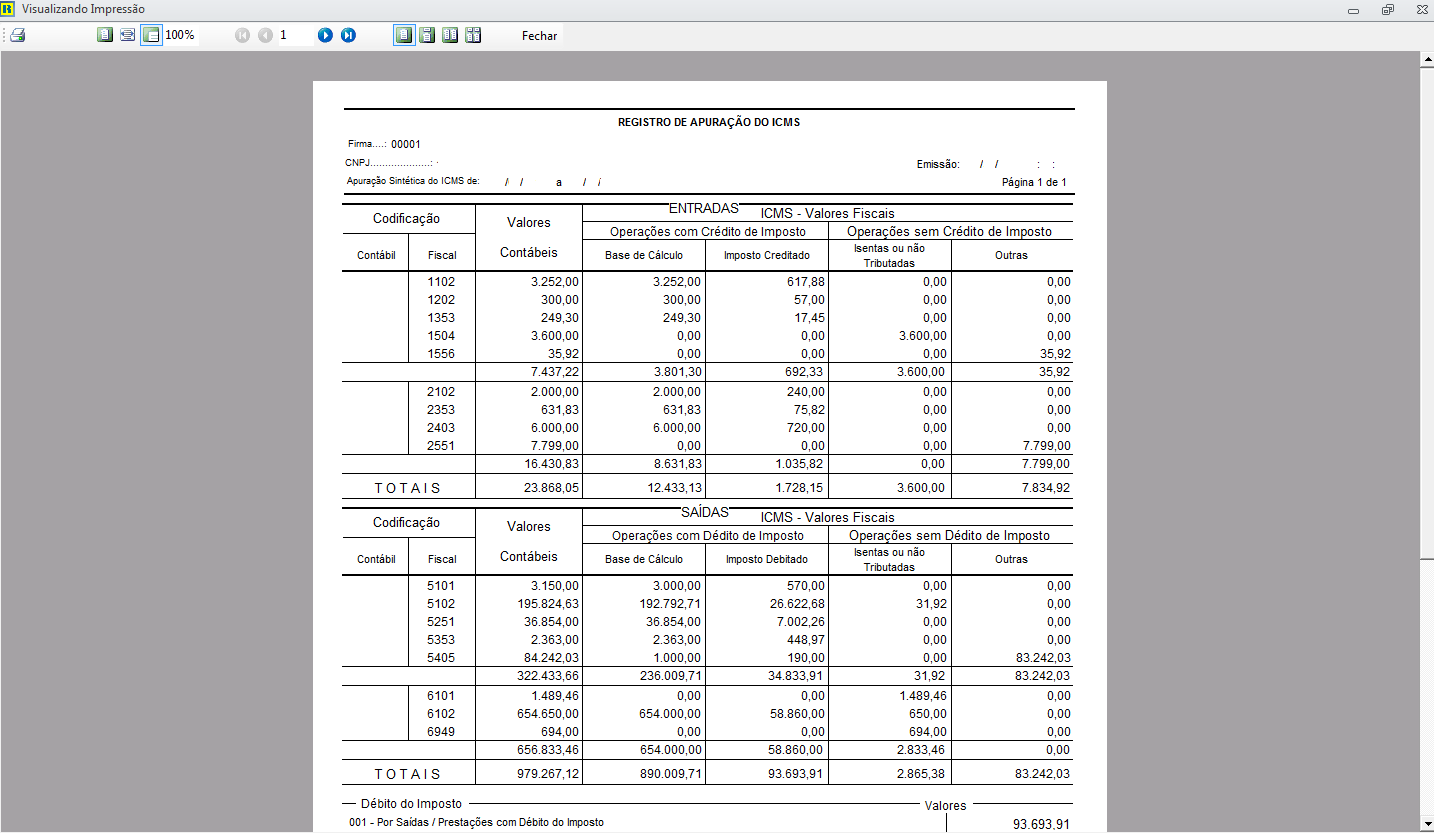Click vertical scrollbar down arrow
Screen dimensions: 1434x833
(1427, 824)
